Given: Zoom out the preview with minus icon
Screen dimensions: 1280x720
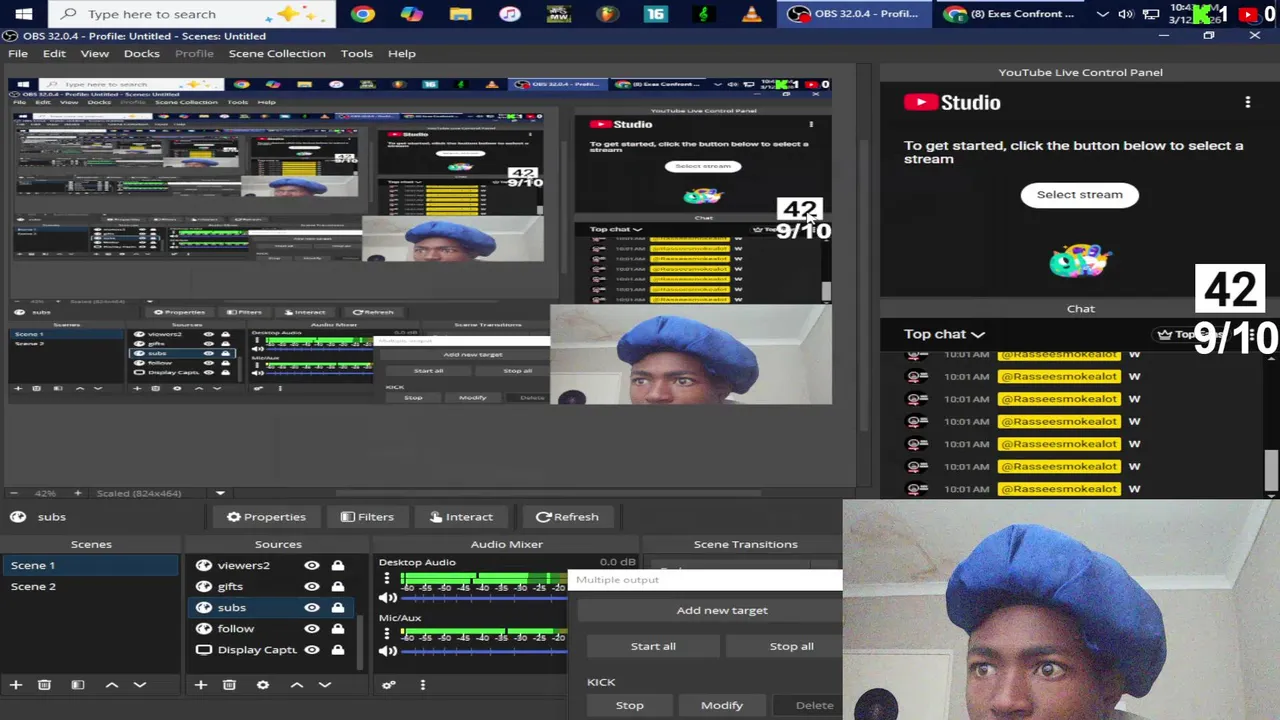Looking at the screenshot, I should click(13, 493).
